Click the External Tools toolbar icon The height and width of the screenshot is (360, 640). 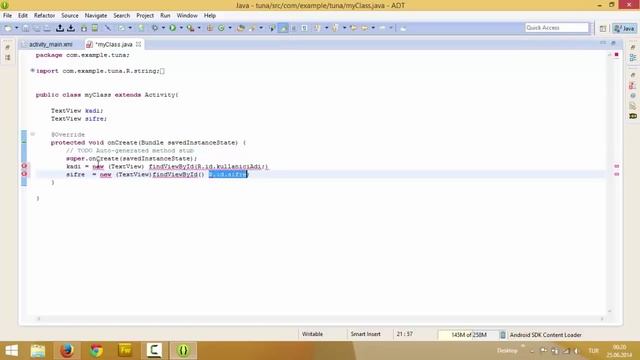click(191, 28)
